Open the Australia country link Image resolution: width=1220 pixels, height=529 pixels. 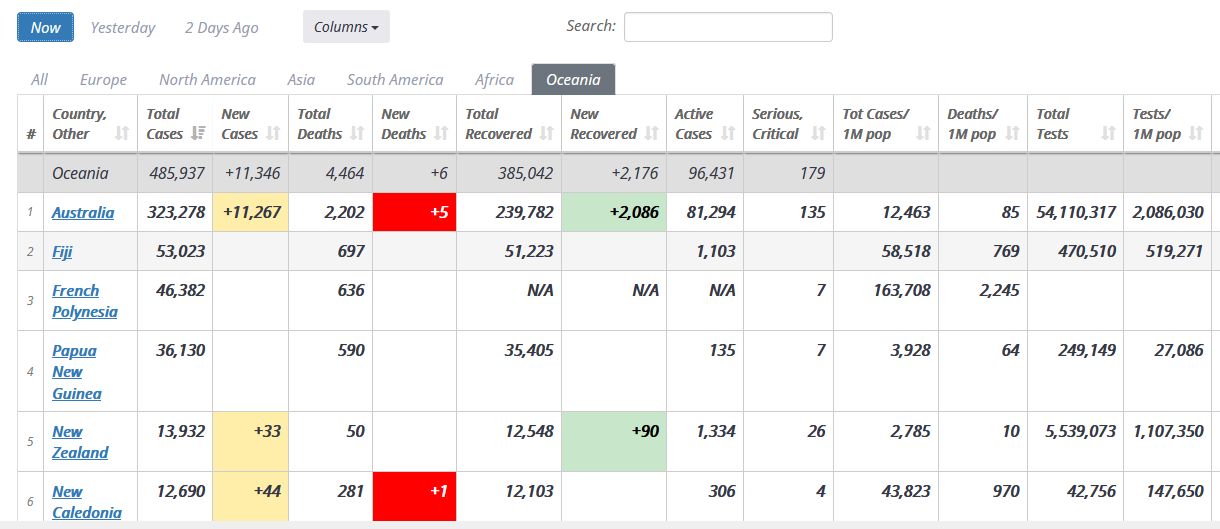point(83,212)
